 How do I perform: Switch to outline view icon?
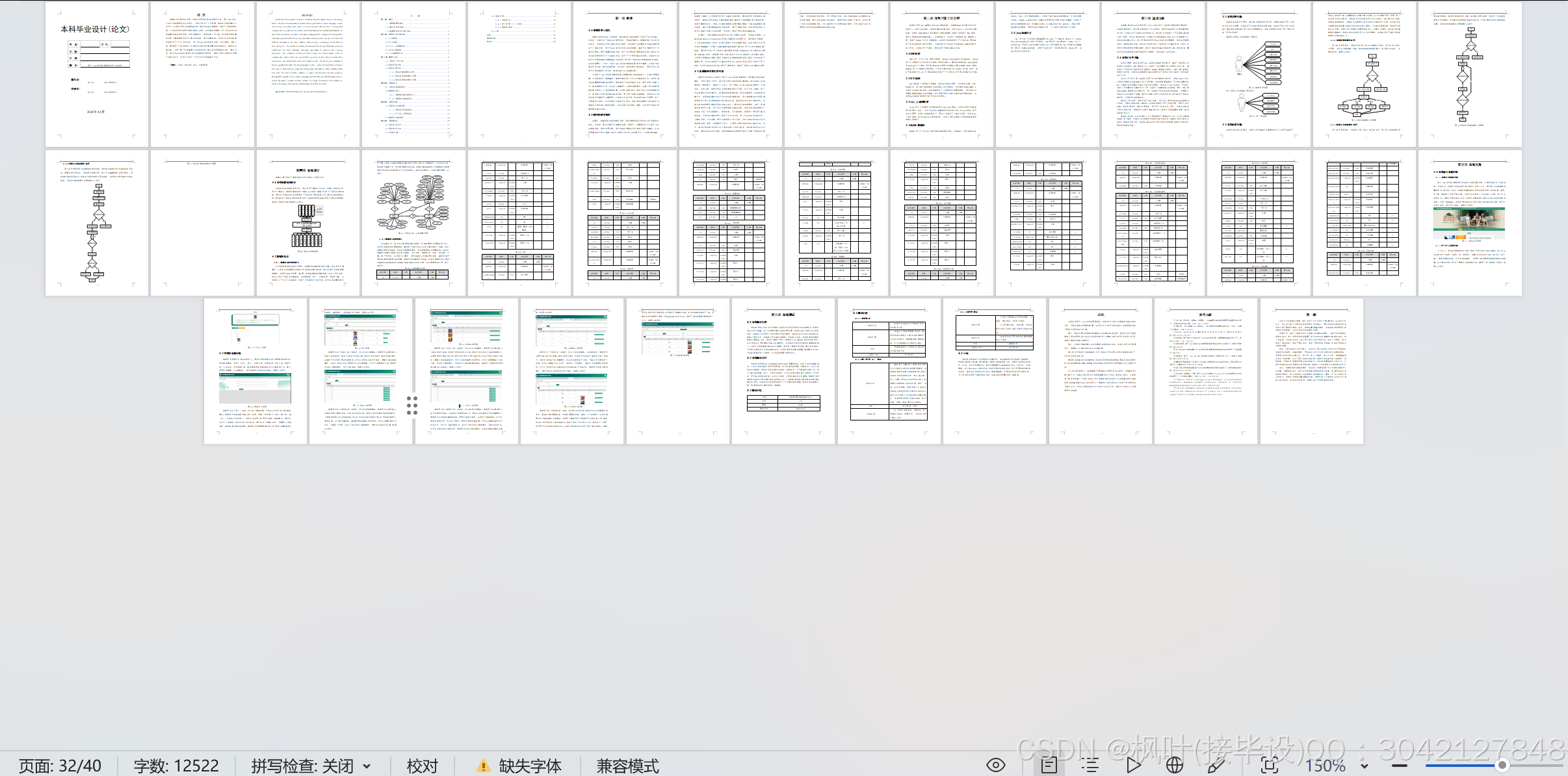(x=1090, y=765)
